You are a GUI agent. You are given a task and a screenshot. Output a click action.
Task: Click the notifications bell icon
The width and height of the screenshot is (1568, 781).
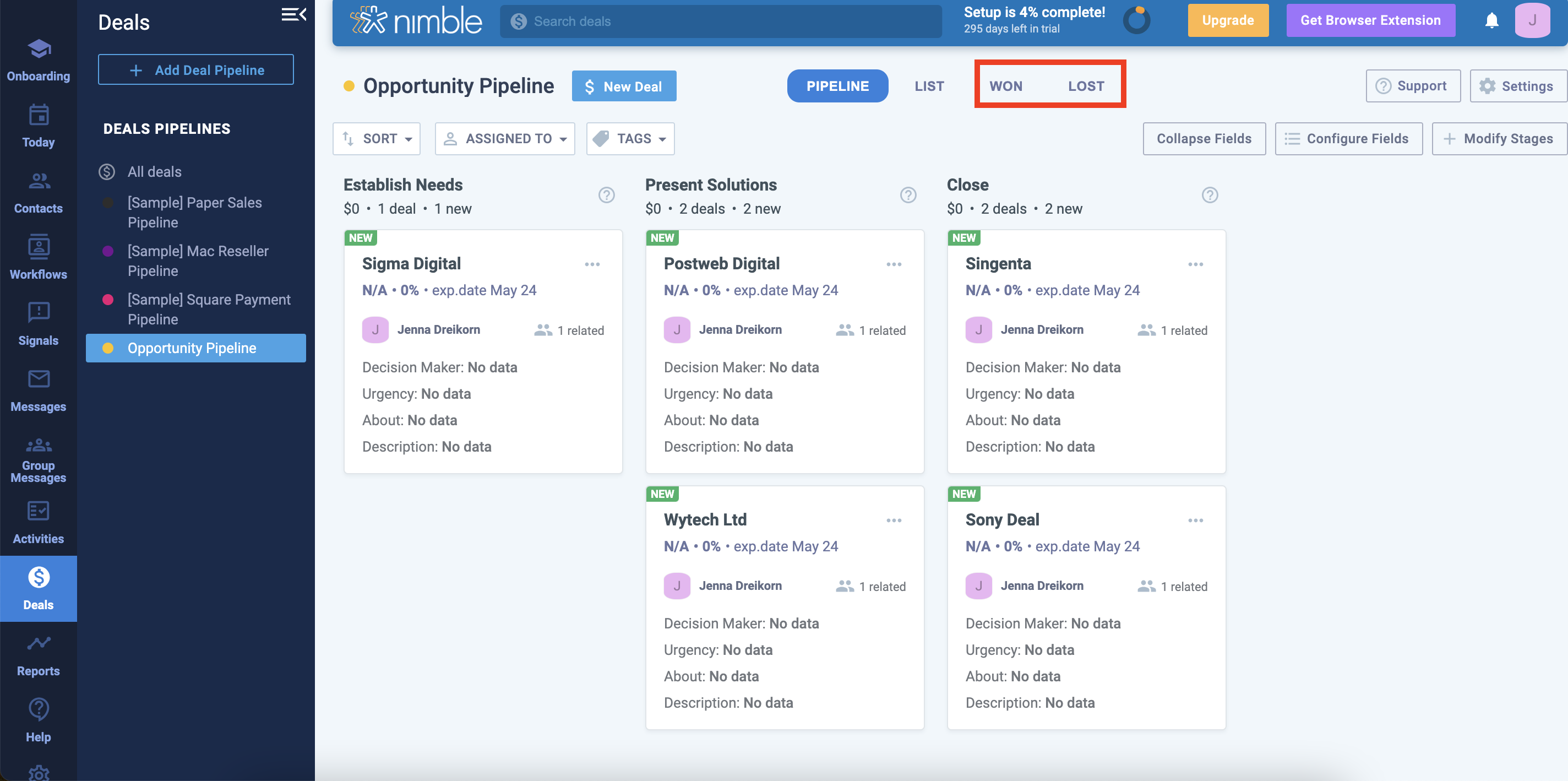pyautogui.click(x=1491, y=21)
